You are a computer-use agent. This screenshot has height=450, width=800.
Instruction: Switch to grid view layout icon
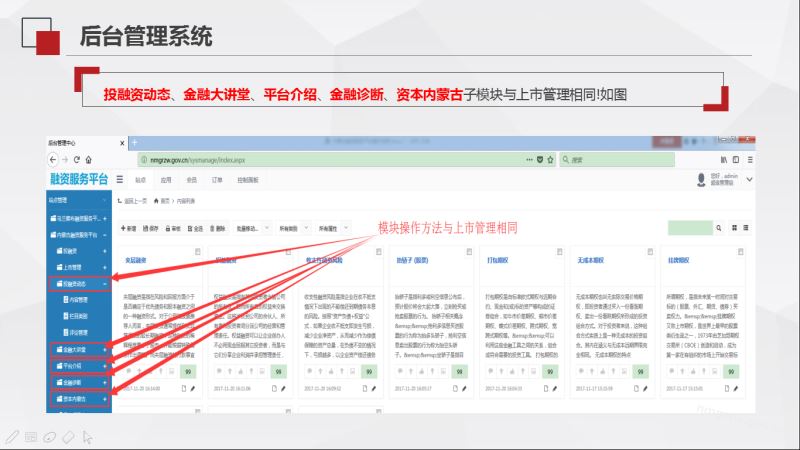(x=735, y=228)
